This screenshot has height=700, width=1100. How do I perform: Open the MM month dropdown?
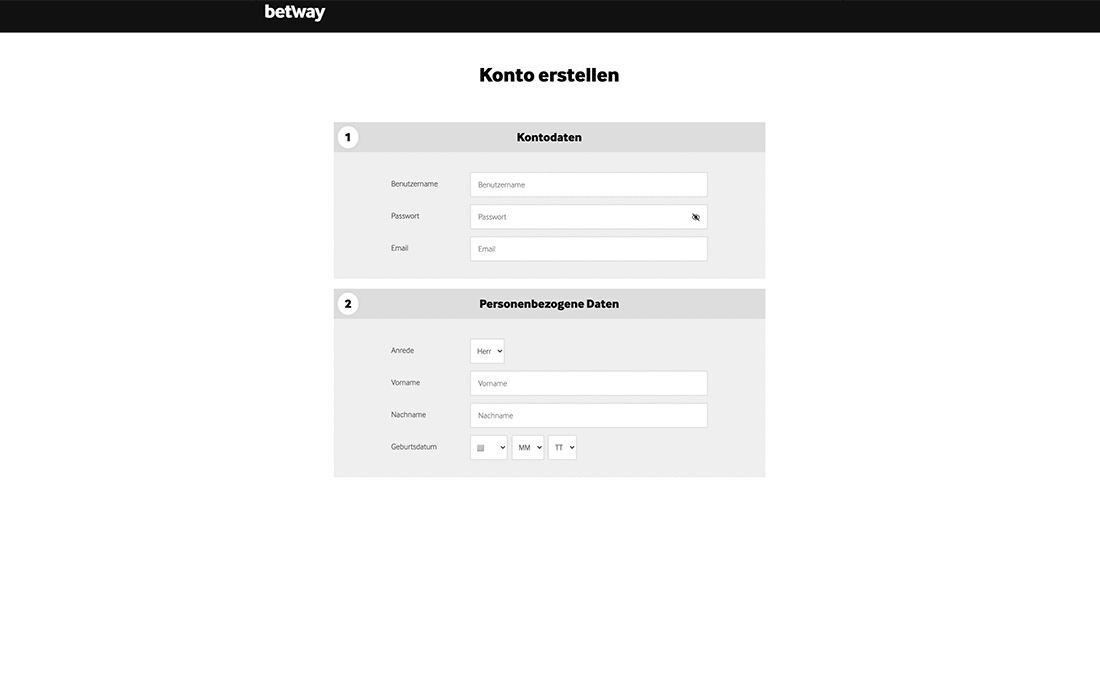click(x=527, y=447)
